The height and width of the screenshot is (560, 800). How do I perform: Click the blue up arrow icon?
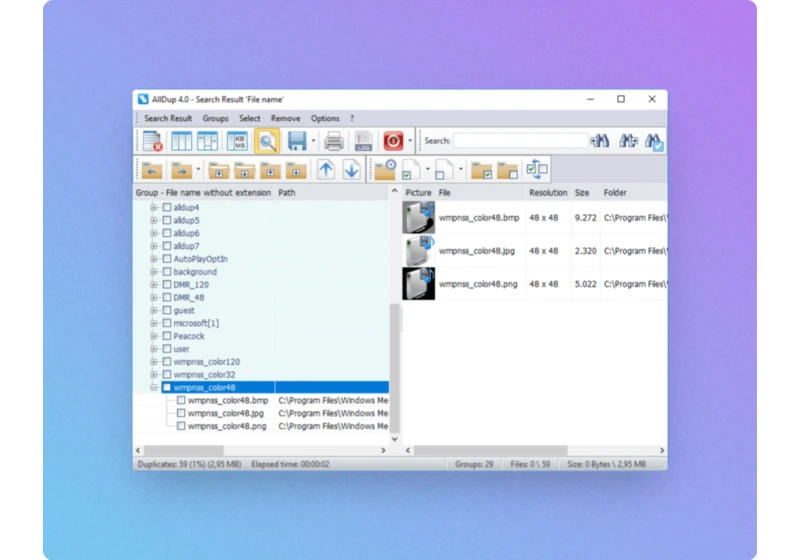[326, 169]
